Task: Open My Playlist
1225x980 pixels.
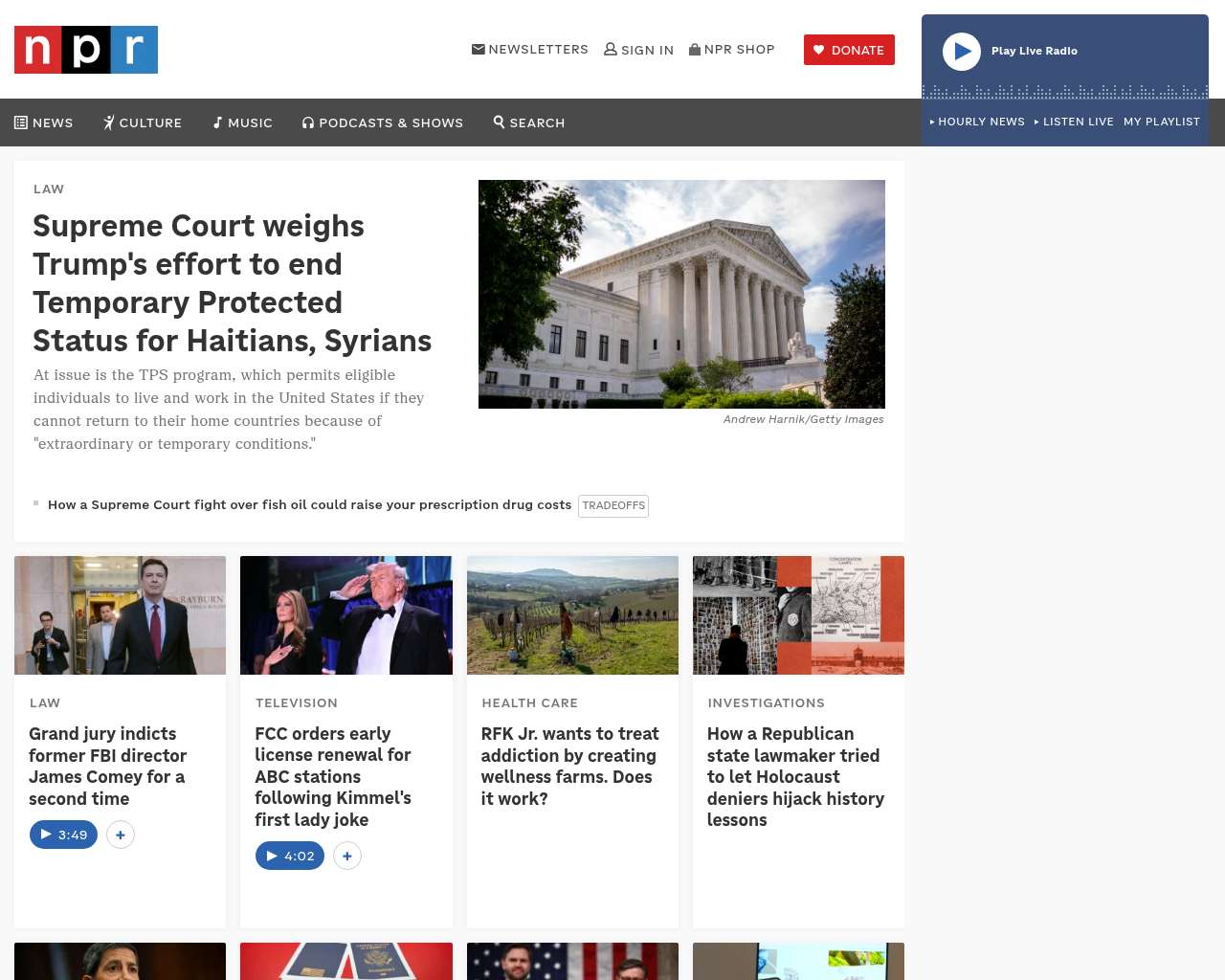Action: pos(1162,122)
